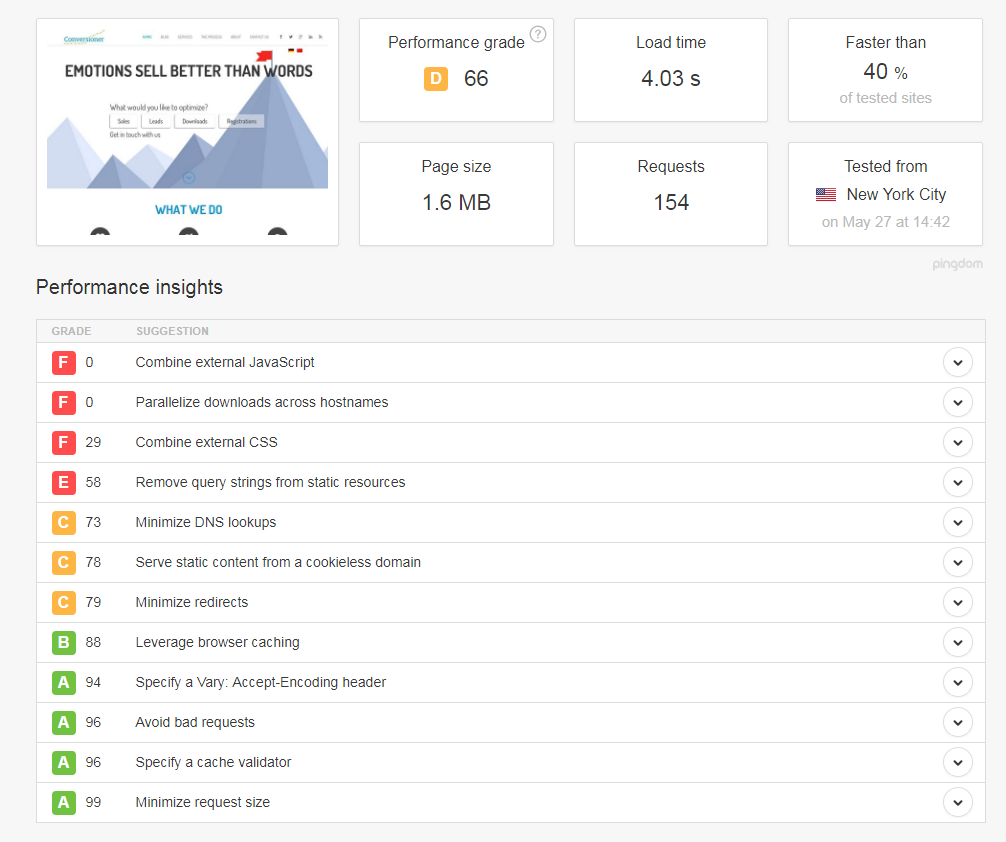The image size is (1006, 842).
Task: Click the 'Minimize redirects' text
Action: pyautogui.click(x=191, y=603)
